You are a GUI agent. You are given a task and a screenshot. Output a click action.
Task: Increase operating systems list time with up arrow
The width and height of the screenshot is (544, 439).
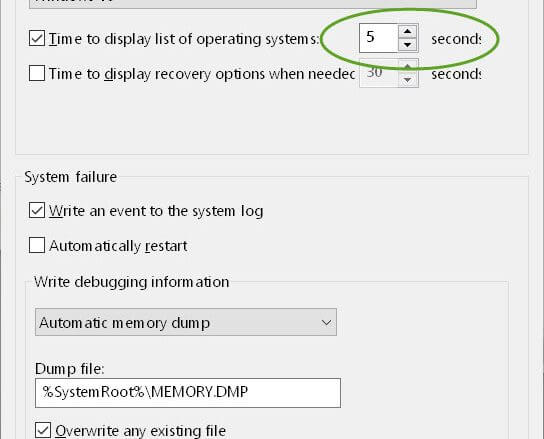407,32
